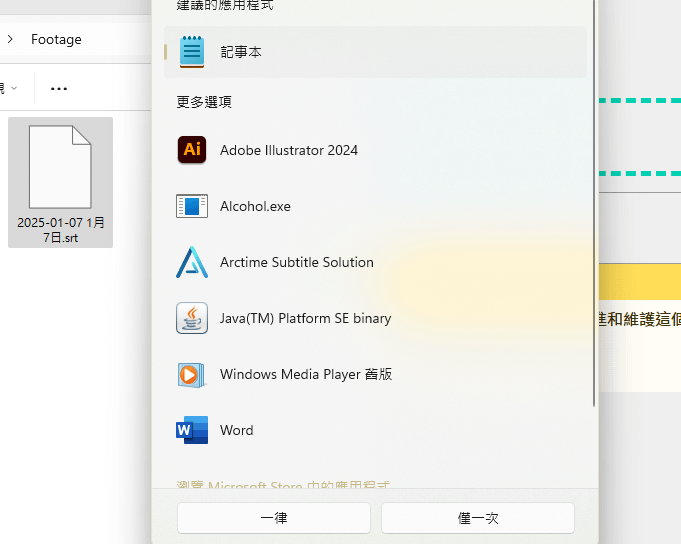Click the app list vertical scrollbar

[594, 200]
